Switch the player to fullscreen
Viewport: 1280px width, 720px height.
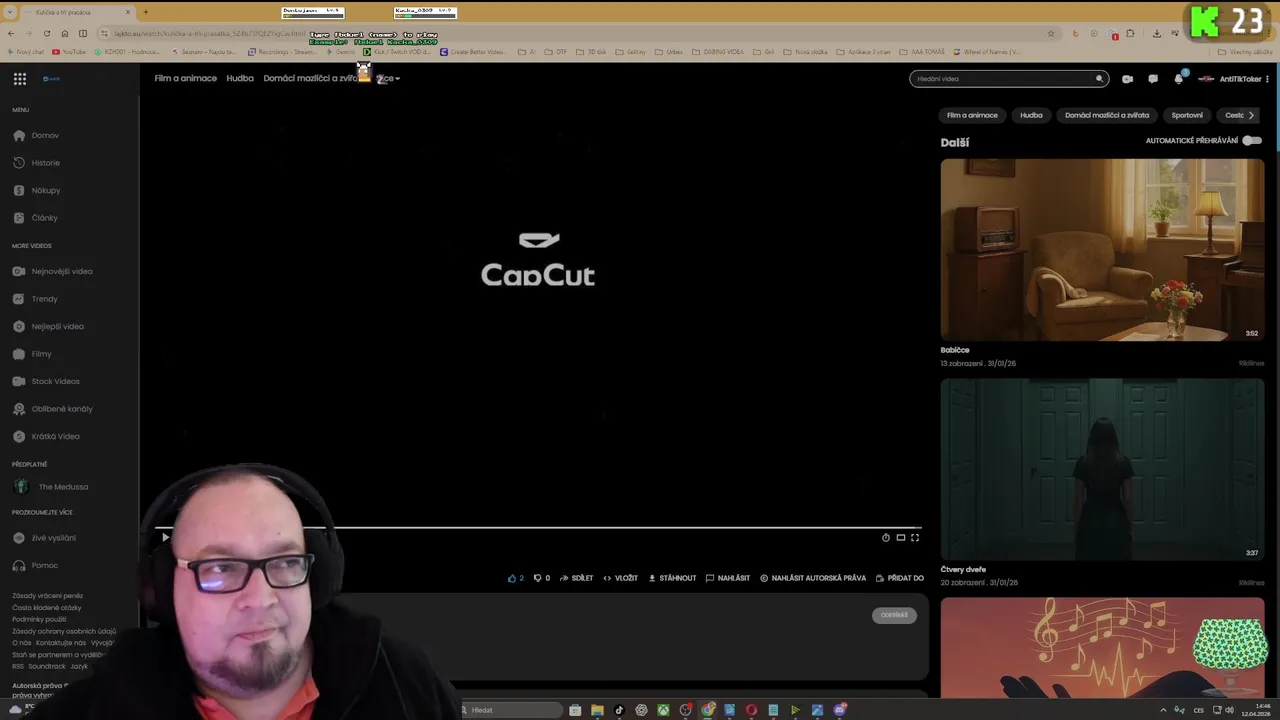[915, 538]
